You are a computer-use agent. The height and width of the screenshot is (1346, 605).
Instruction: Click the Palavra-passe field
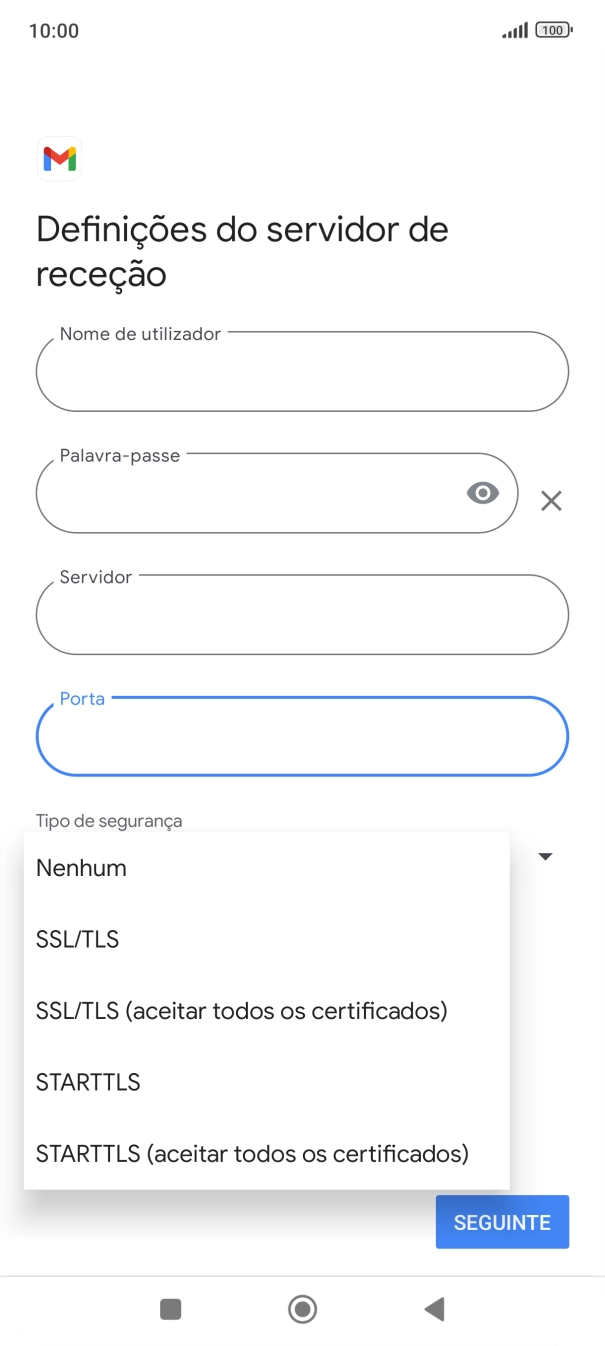pos(250,493)
